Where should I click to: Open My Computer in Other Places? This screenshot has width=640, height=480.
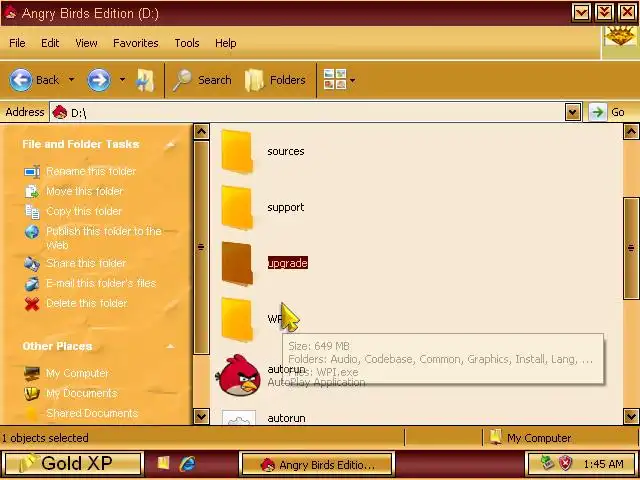tap(77, 373)
